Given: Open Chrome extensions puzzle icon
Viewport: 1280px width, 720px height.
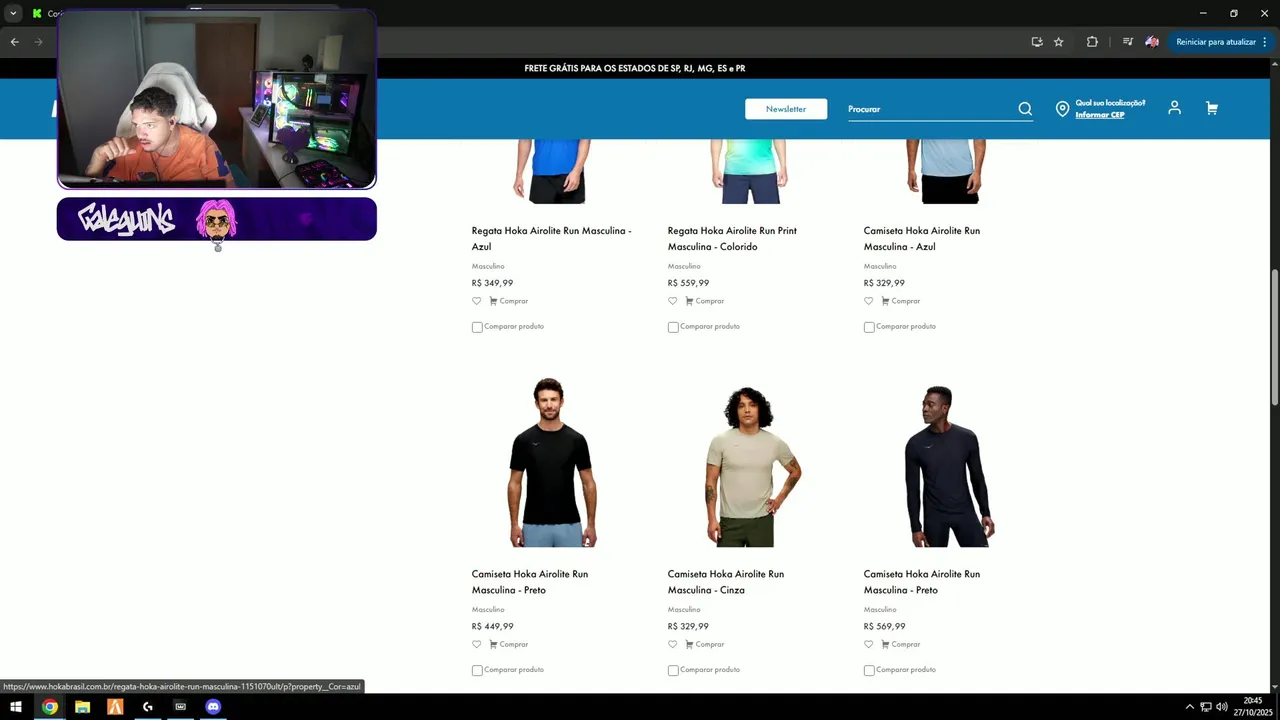Looking at the screenshot, I should point(1092,42).
